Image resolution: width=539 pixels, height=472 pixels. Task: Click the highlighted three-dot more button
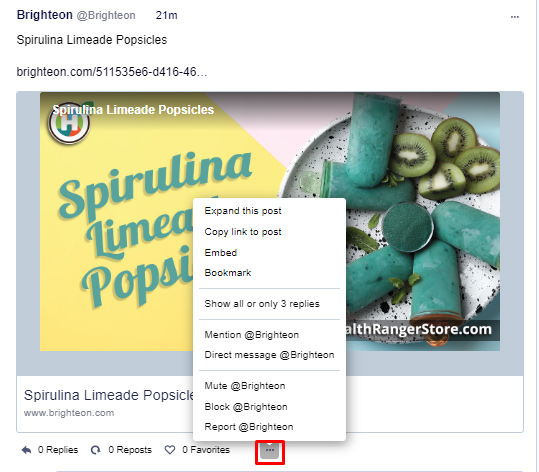270,450
